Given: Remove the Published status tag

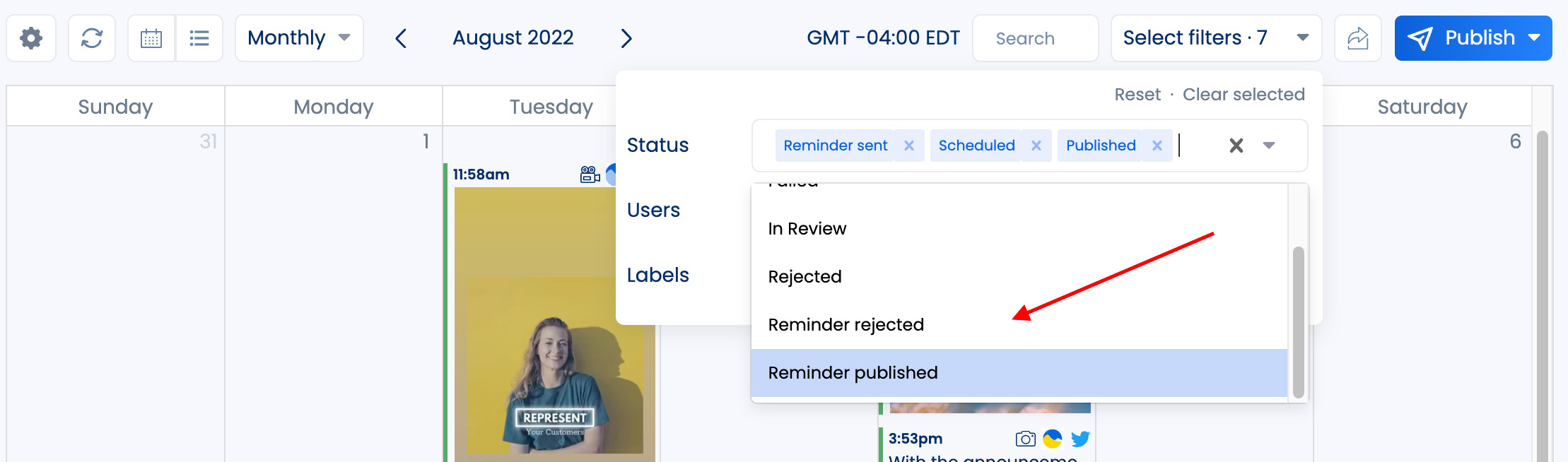Looking at the screenshot, I should (x=1157, y=146).
